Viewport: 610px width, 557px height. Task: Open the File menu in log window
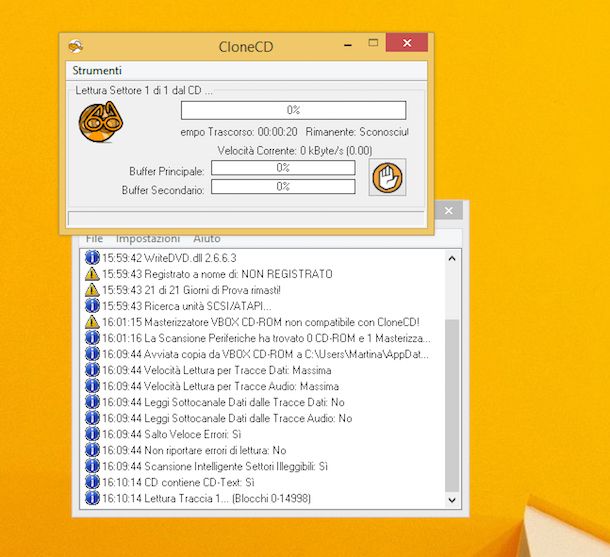pyautogui.click(x=94, y=238)
